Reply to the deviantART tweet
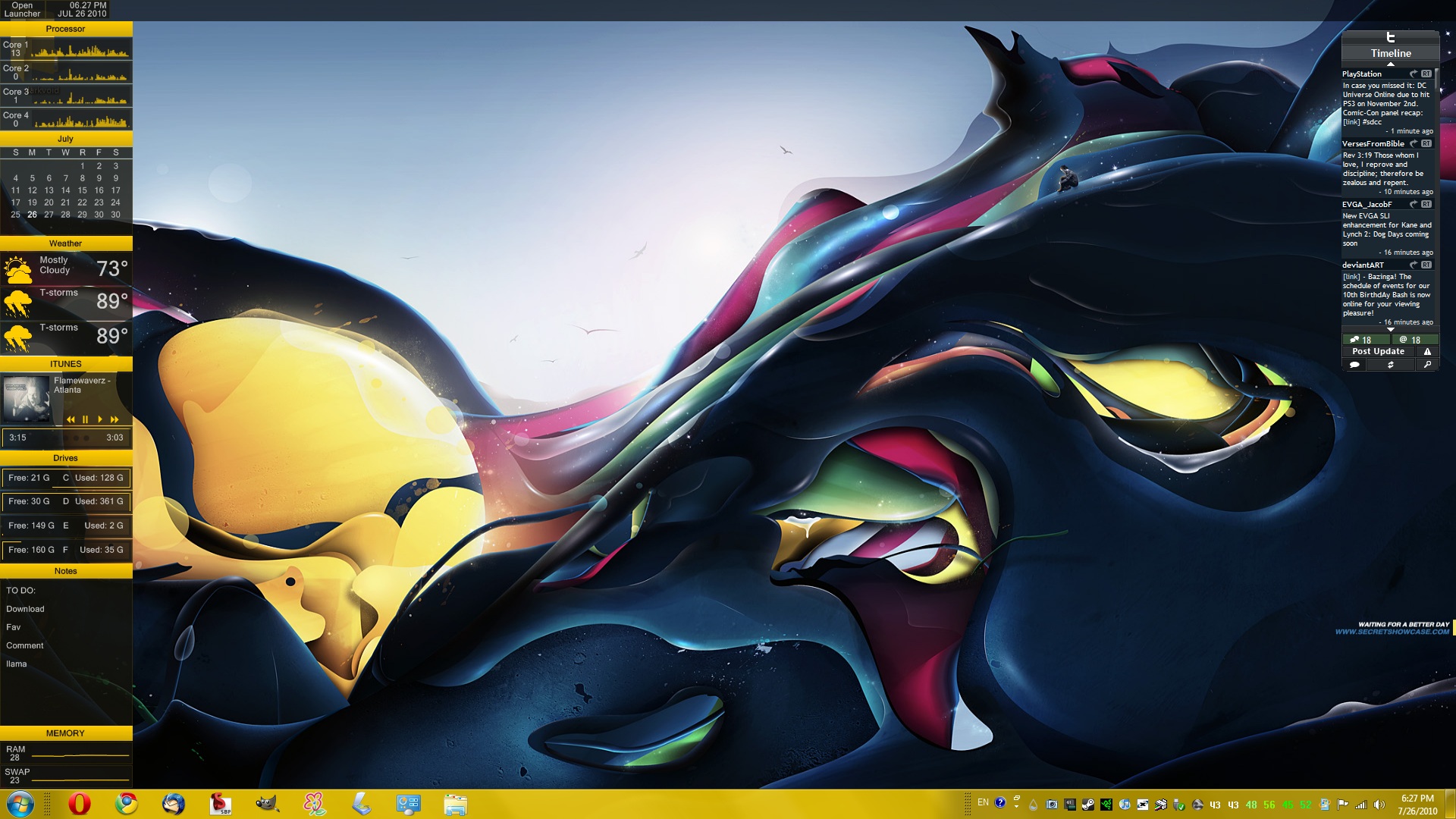The width and height of the screenshot is (1456, 819). (x=1413, y=265)
